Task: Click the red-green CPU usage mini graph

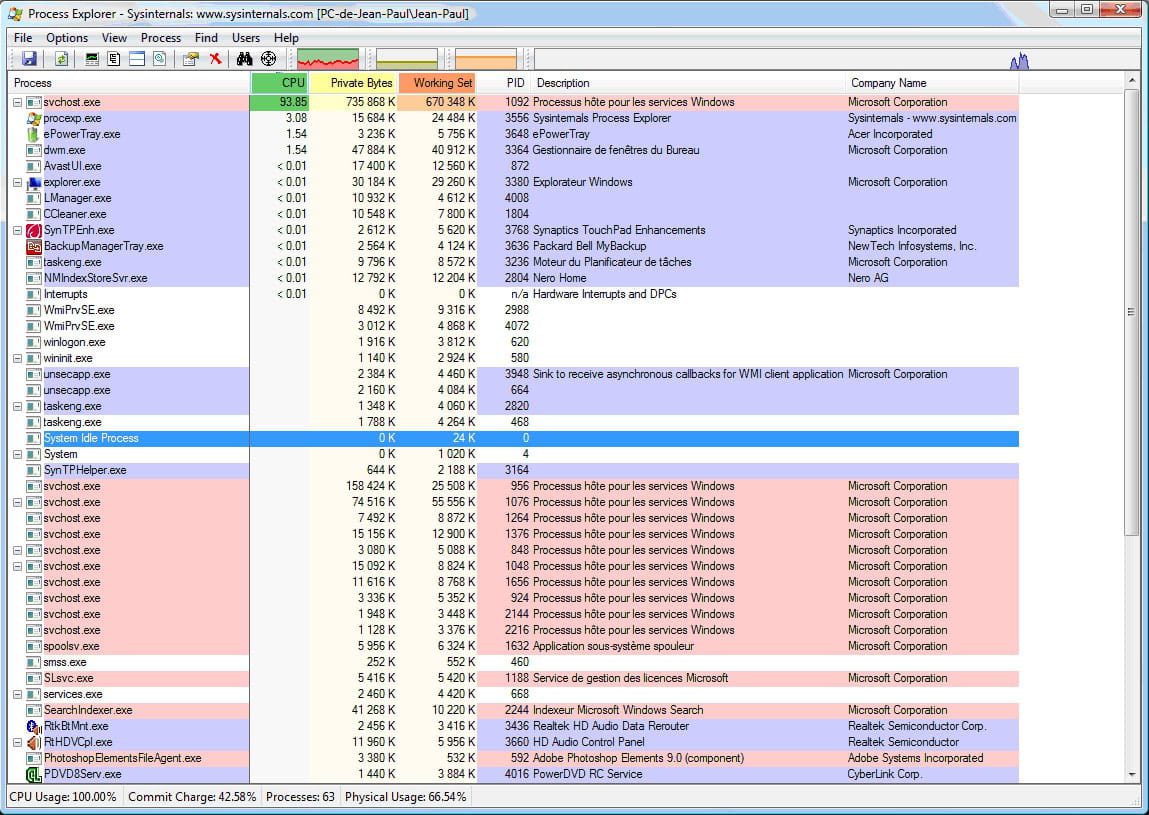Action: pyautogui.click(x=328, y=59)
